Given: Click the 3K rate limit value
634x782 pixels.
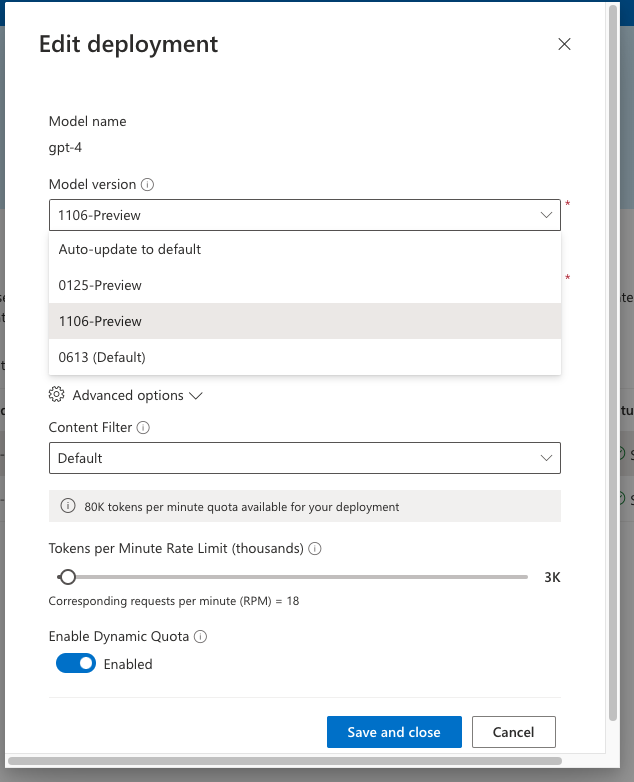Looking at the screenshot, I should [552, 577].
